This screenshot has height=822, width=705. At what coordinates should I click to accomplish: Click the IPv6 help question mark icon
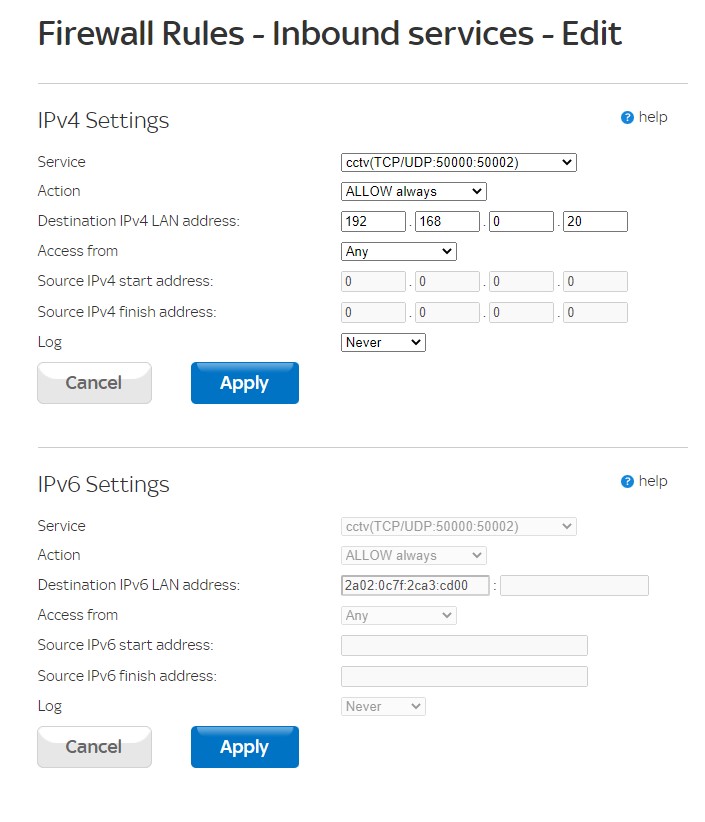(x=627, y=482)
